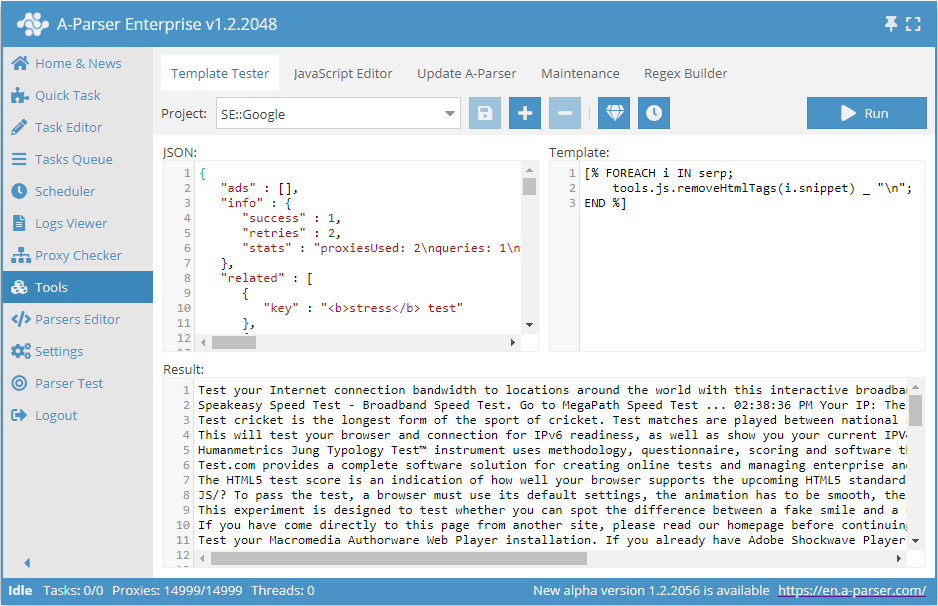Screen dimensions: 938x606
Task: Open the Project dropdown showing SE::Google
Action: 338,114
